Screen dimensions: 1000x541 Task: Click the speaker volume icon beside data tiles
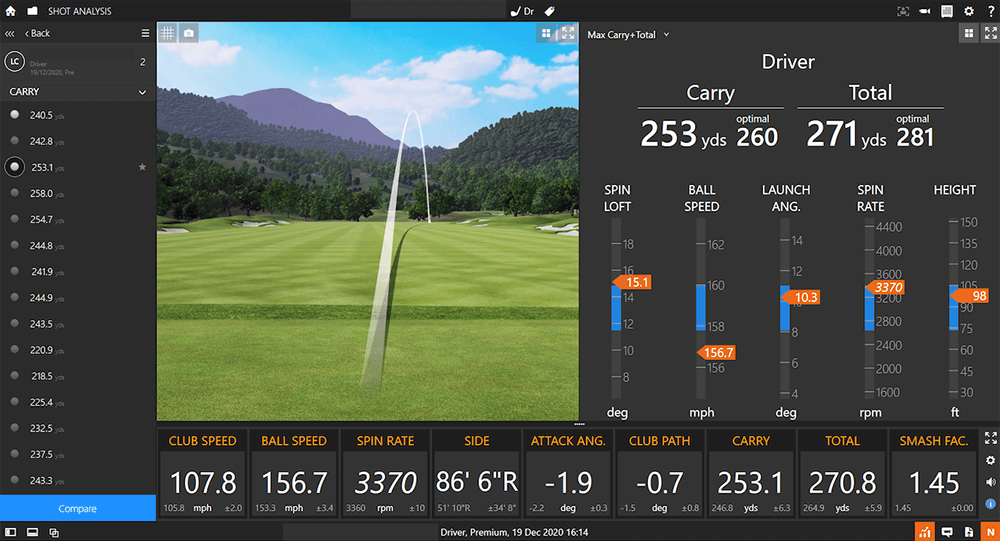click(x=990, y=482)
